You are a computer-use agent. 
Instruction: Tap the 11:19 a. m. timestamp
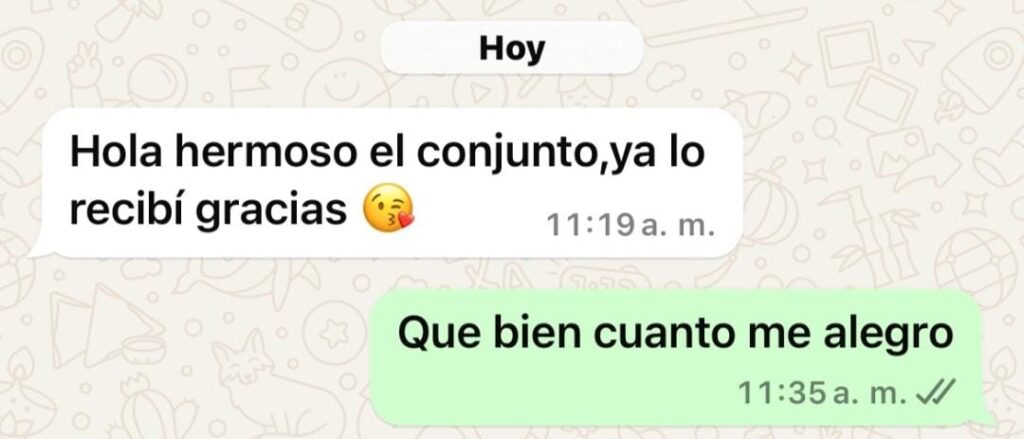(x=630, y=225)
